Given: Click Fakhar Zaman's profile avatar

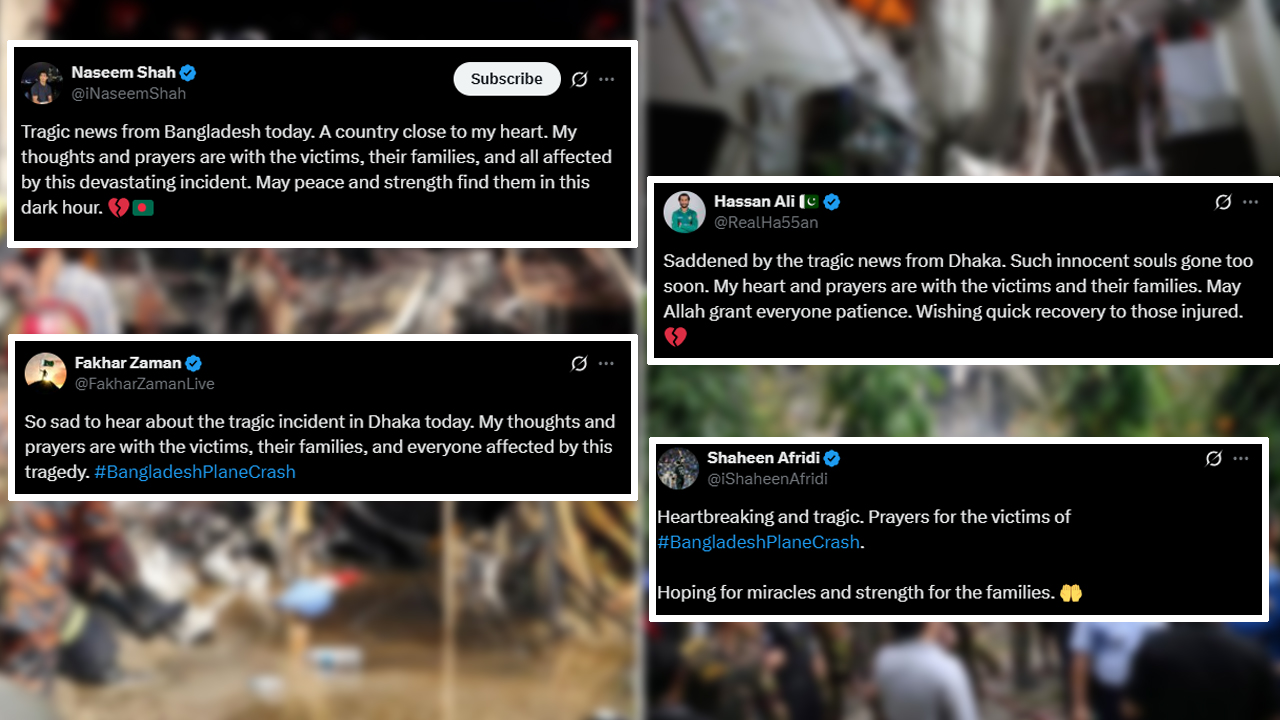Looking at the screenshot, I should (45, 373).
